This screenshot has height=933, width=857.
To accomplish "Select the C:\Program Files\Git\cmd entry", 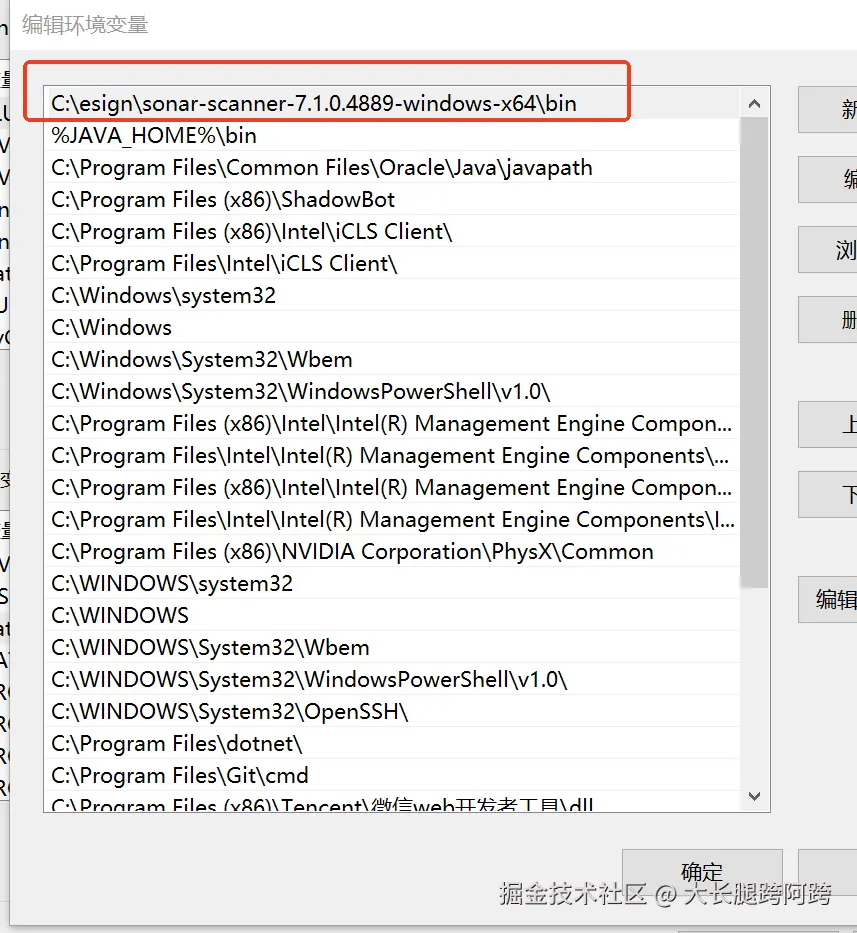I will [392, 775].
